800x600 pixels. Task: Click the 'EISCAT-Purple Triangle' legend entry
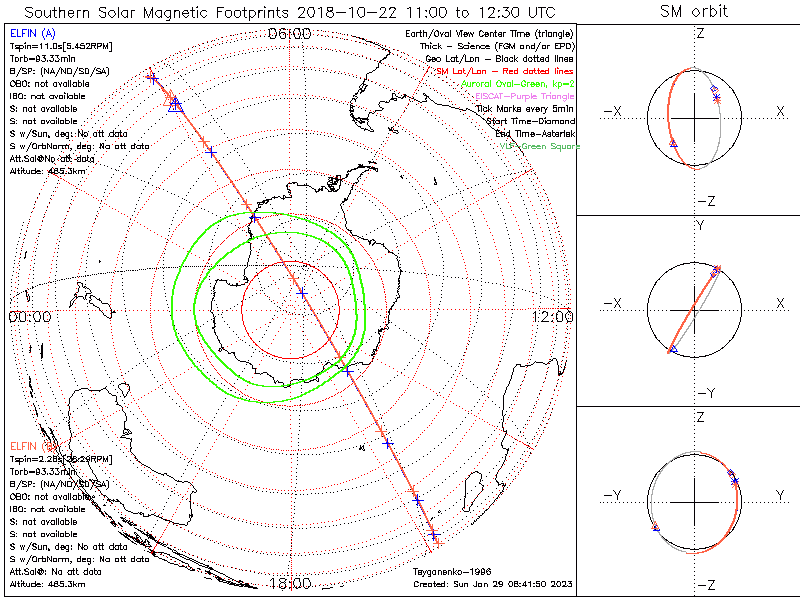tap(527, 95)
